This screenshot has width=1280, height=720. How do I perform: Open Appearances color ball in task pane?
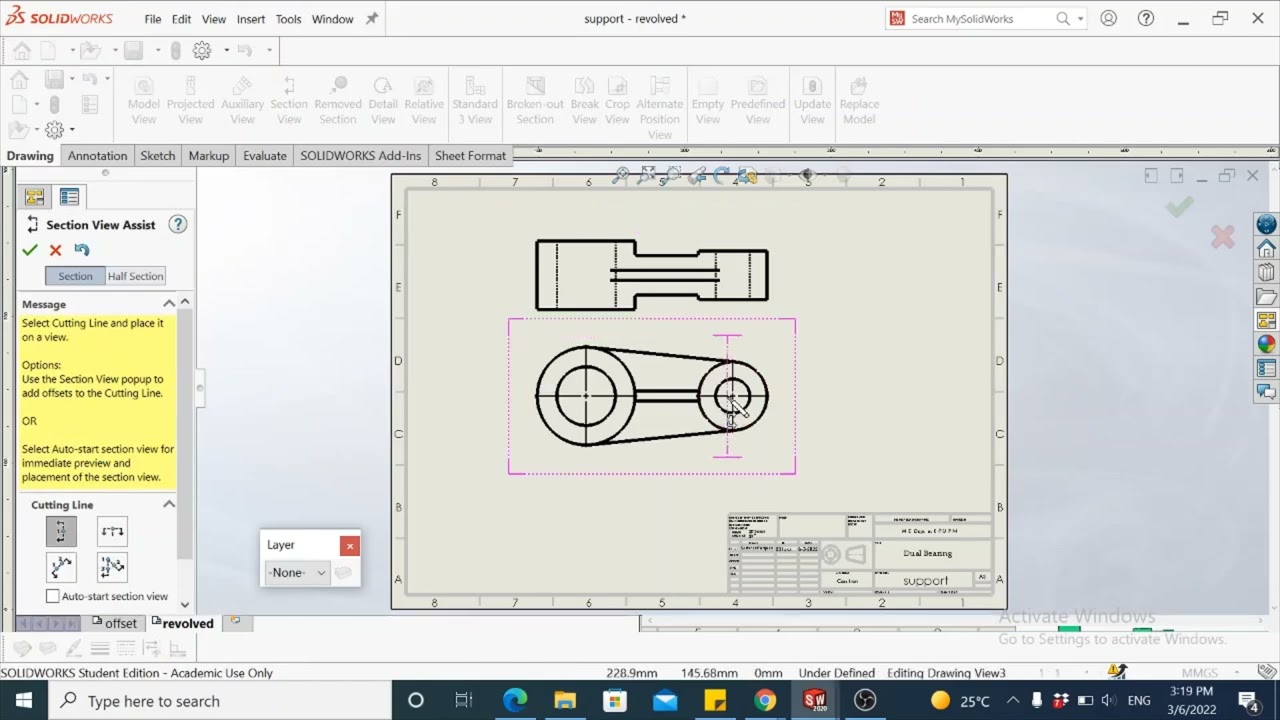click(1266, 344)
